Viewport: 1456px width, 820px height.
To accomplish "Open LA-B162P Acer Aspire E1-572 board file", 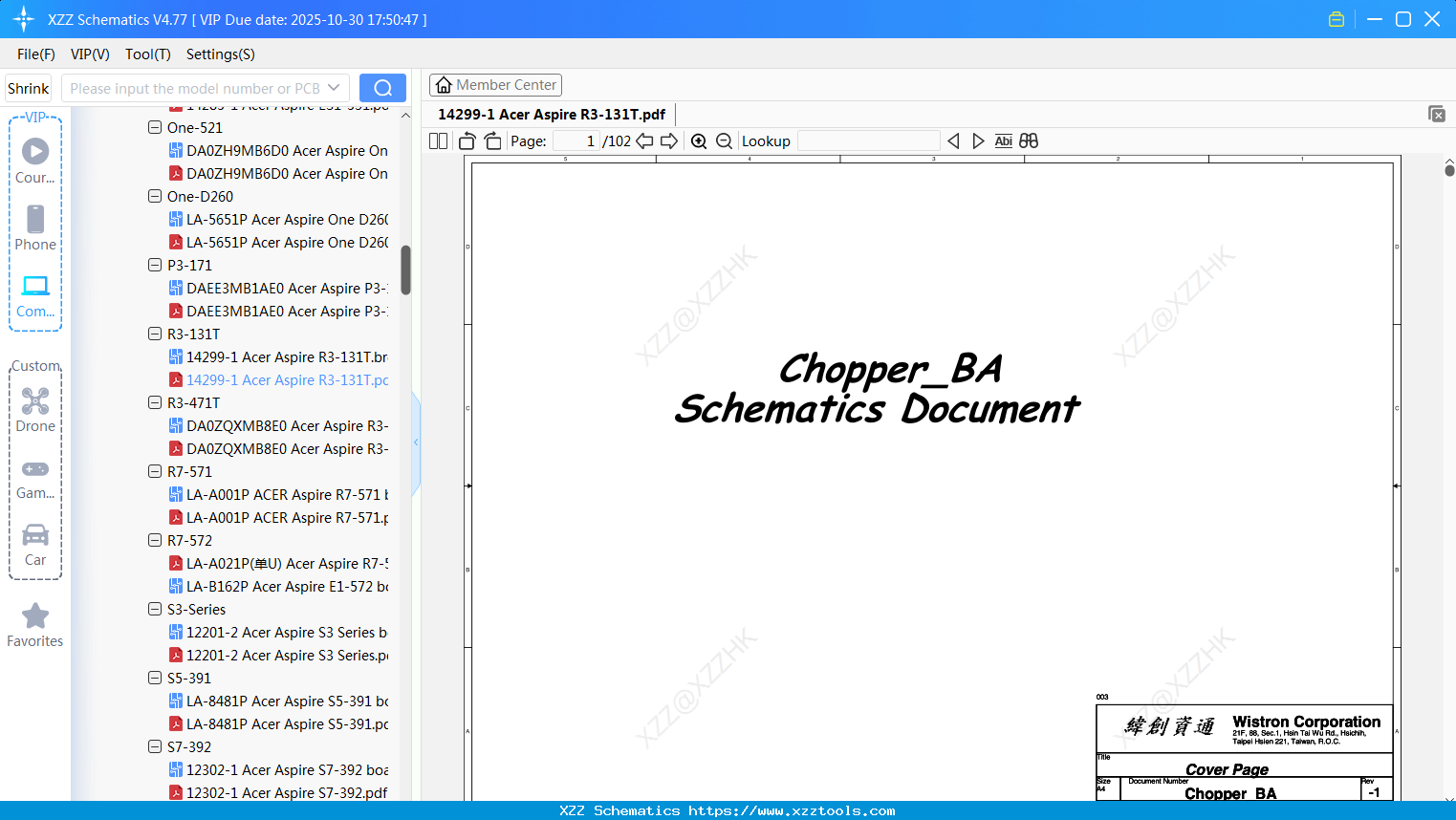I will 279,586.
